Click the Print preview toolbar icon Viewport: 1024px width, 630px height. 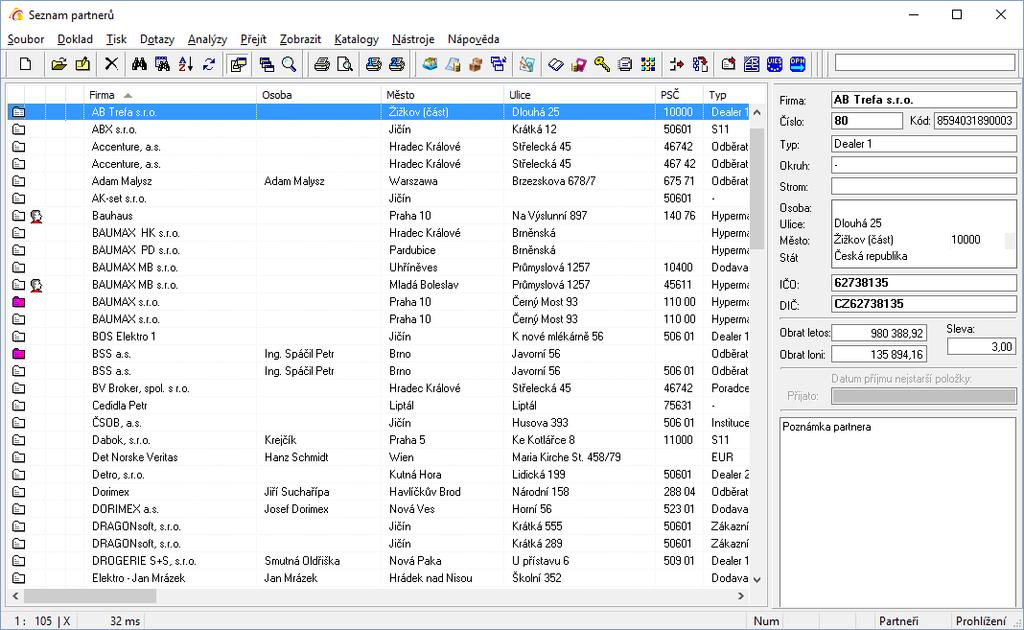click(345, 64)
